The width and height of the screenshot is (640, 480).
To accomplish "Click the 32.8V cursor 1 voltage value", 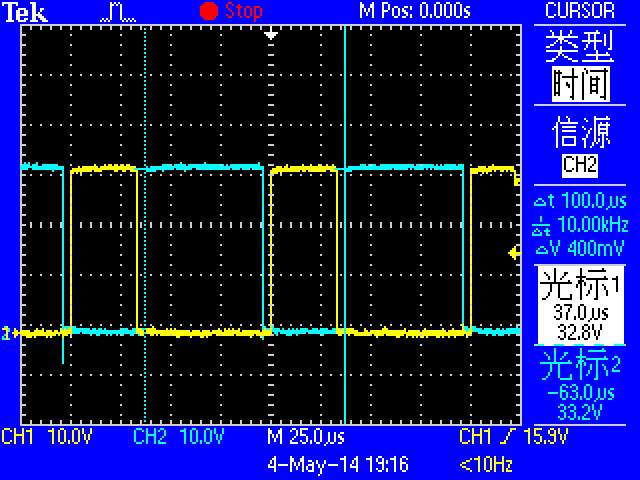I will (x=580, y=333).
